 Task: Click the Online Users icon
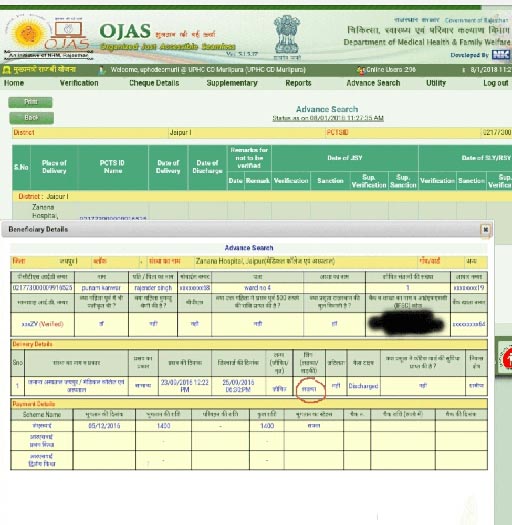click(x=361, y=70)
